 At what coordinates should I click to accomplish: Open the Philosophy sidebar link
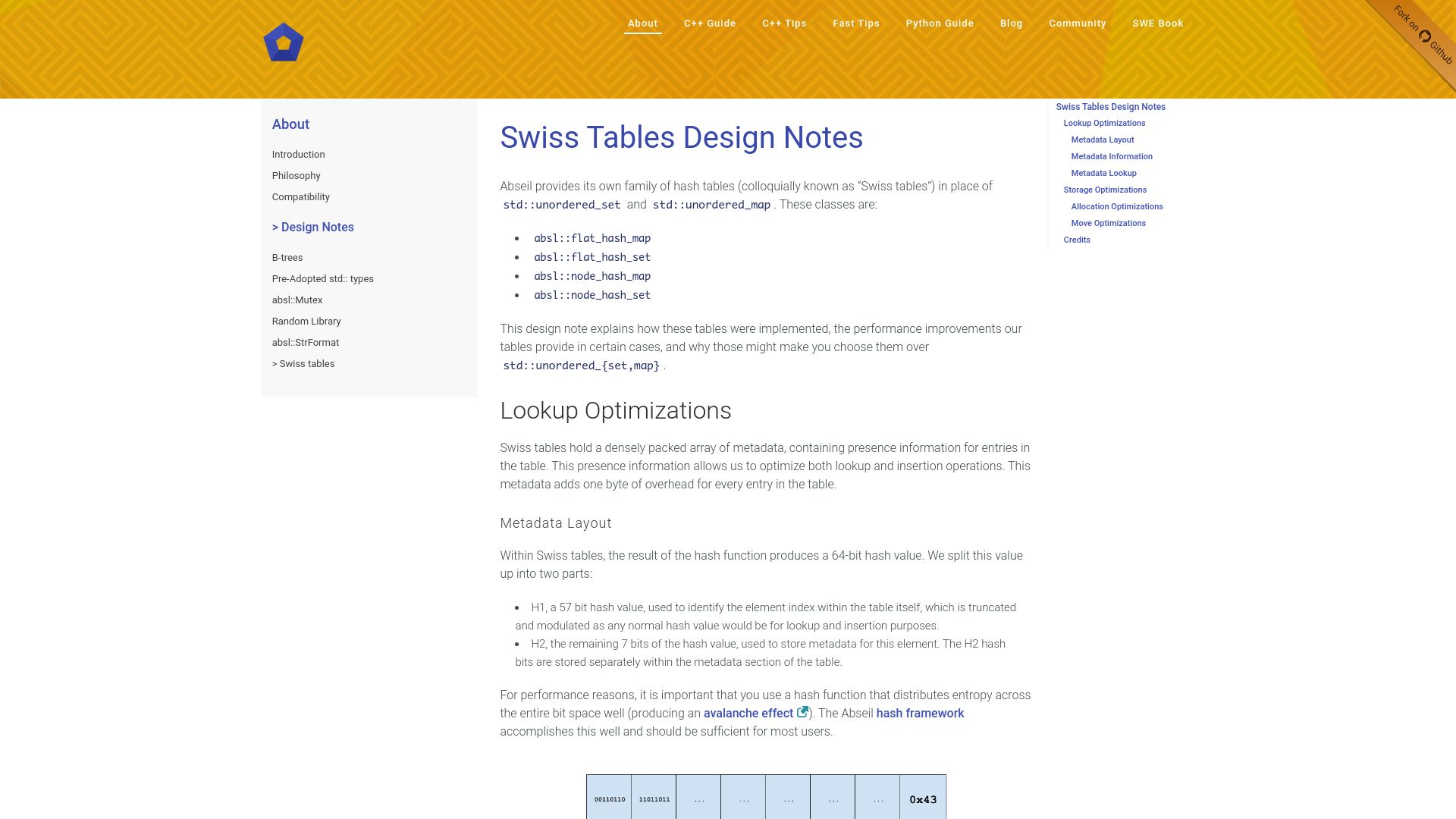coord(296,175)
